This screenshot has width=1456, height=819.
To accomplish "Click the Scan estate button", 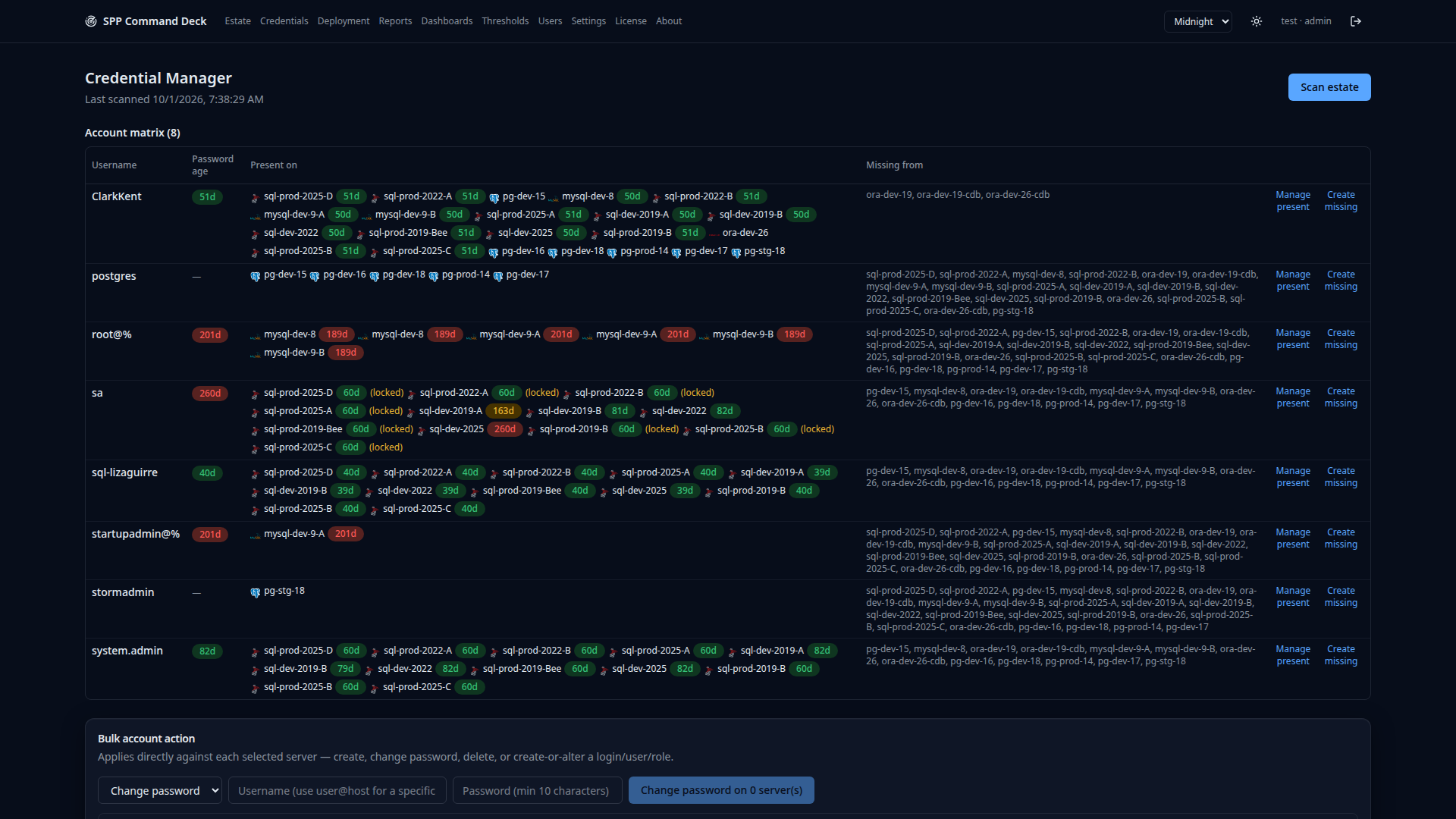I will point(1329,87).
